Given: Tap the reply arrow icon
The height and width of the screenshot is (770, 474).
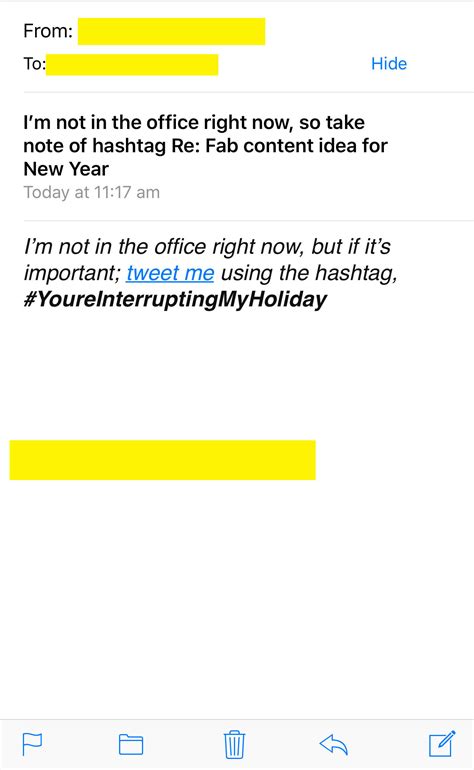Looking at the screenshot, I should 334,744.
